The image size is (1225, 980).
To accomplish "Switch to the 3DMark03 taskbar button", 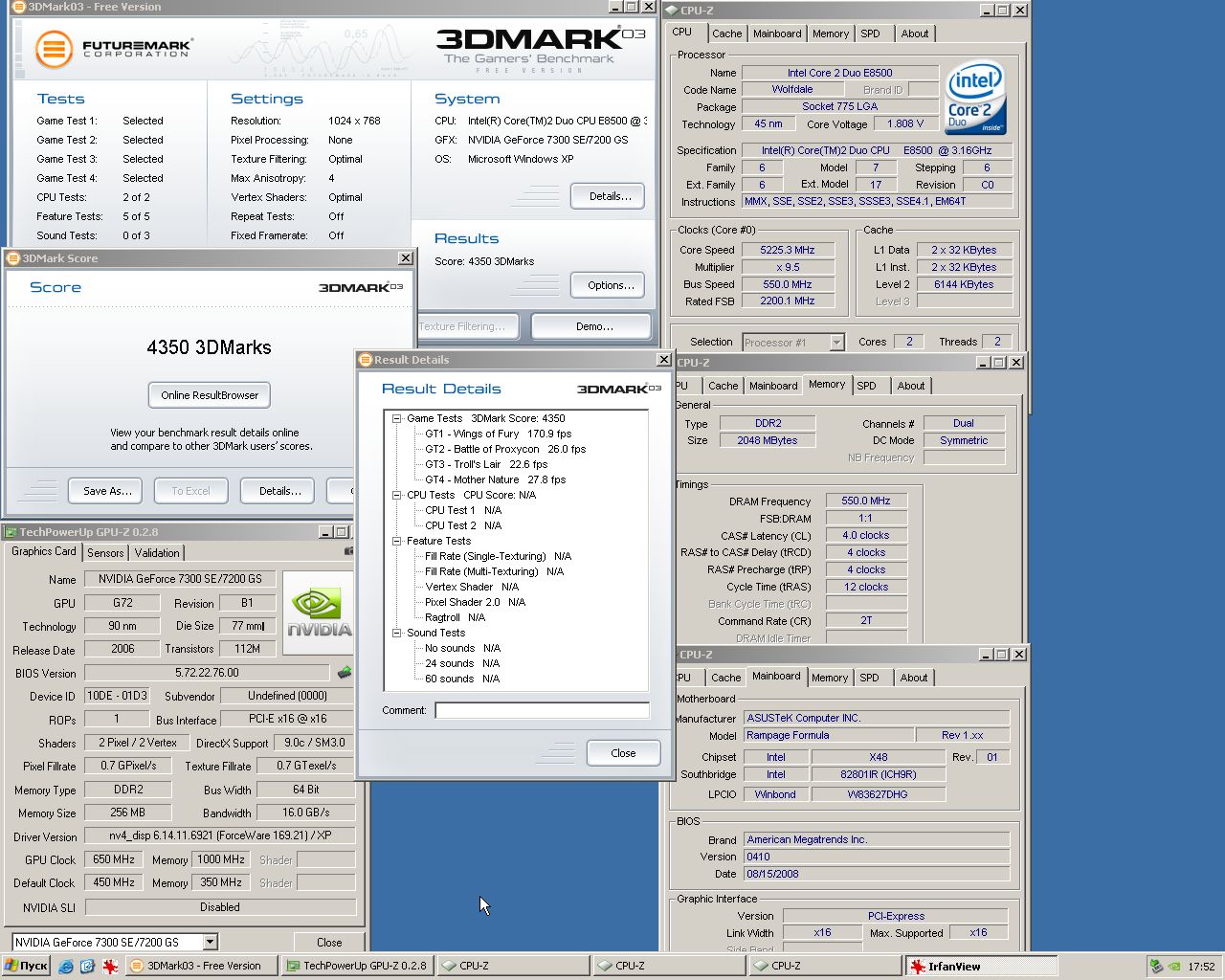I will [203, 966].
